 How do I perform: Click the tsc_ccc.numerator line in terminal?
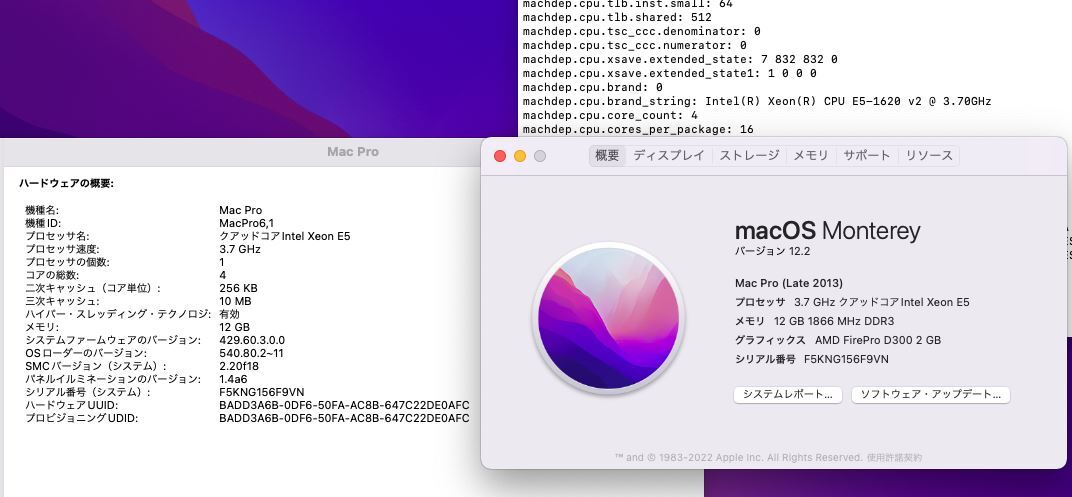click(634, 45)
